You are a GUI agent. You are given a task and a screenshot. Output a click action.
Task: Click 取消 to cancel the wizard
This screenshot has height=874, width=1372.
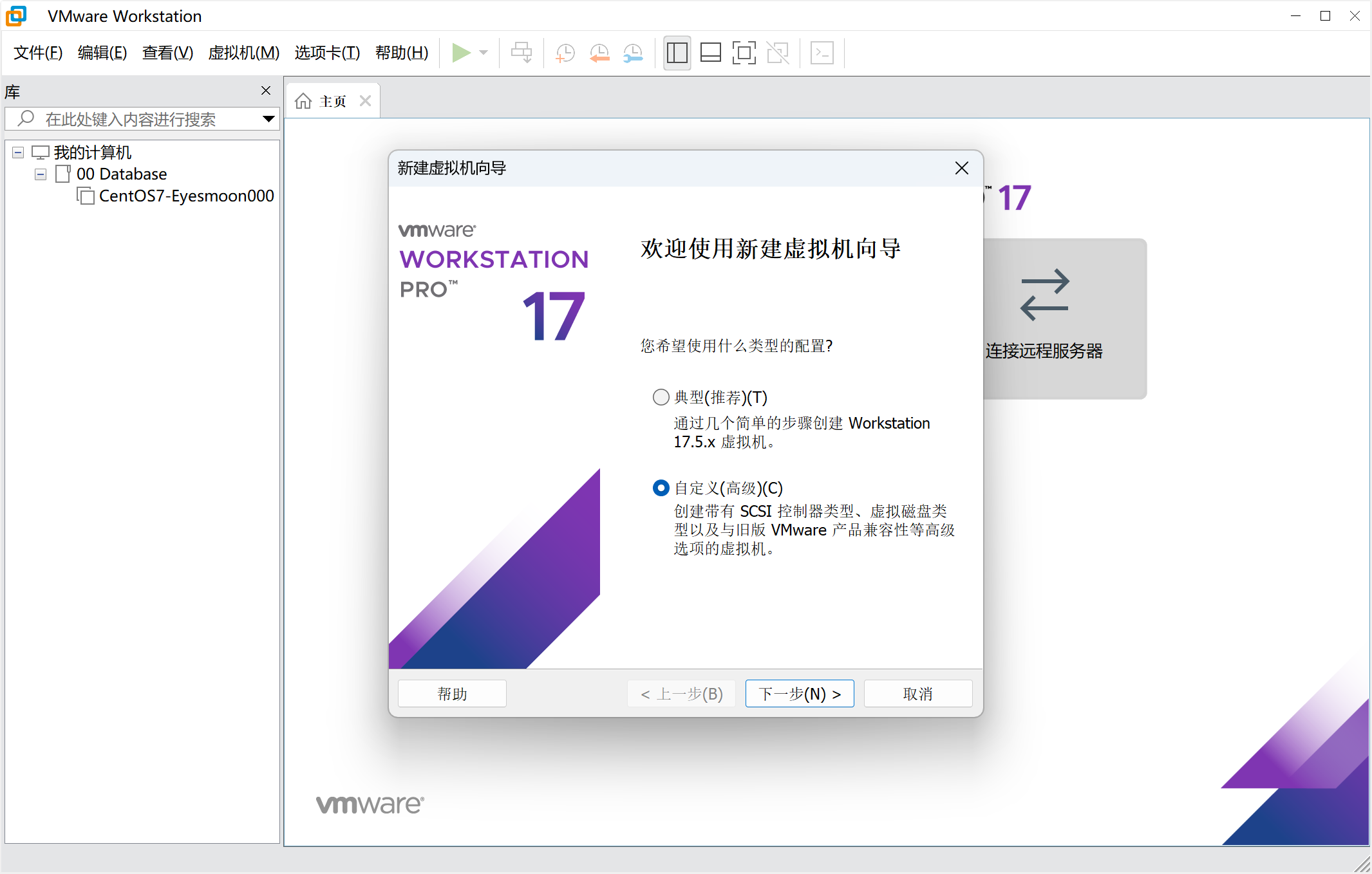918,694
